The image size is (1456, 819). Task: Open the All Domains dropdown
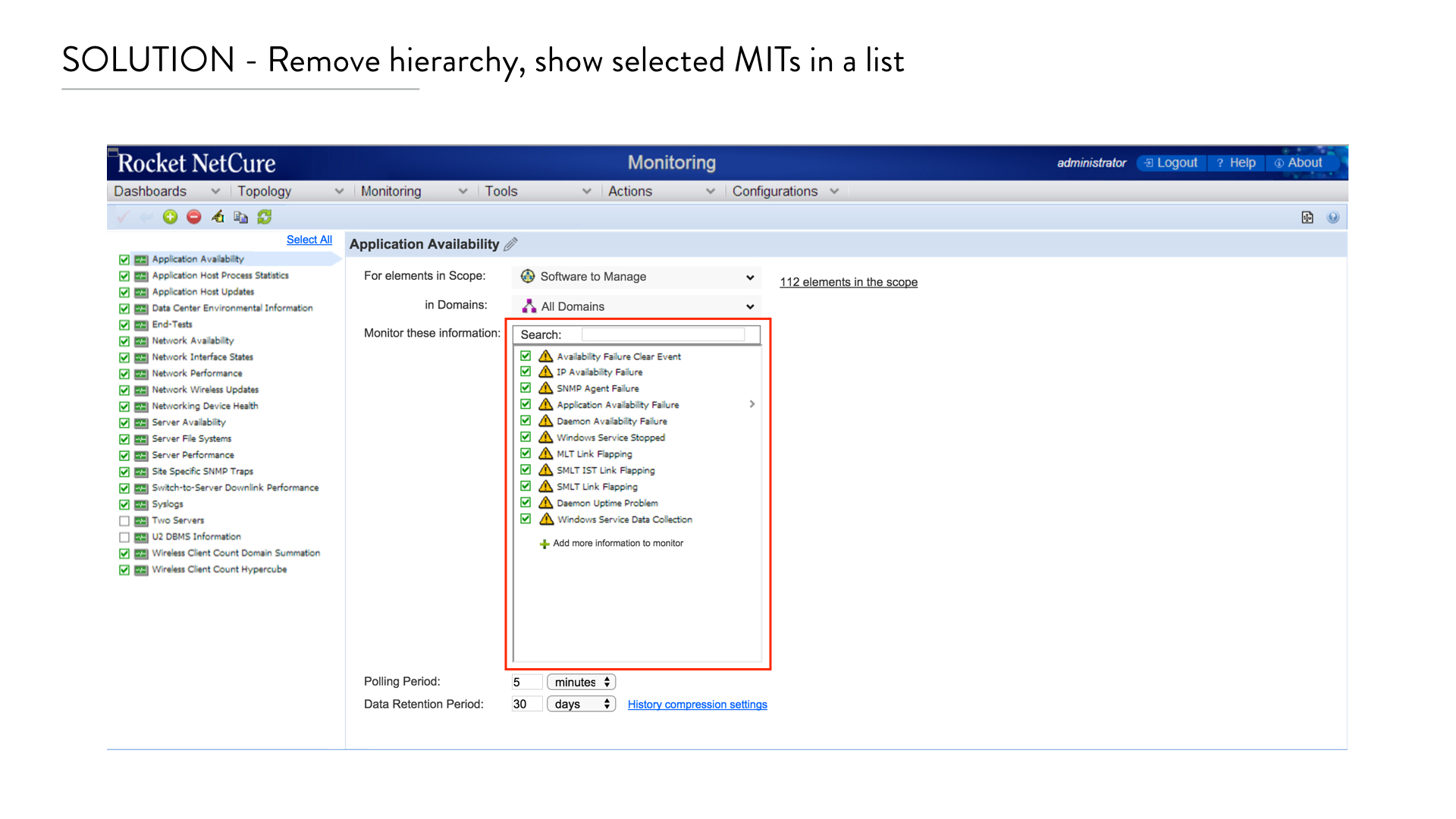tap(636, 306)
